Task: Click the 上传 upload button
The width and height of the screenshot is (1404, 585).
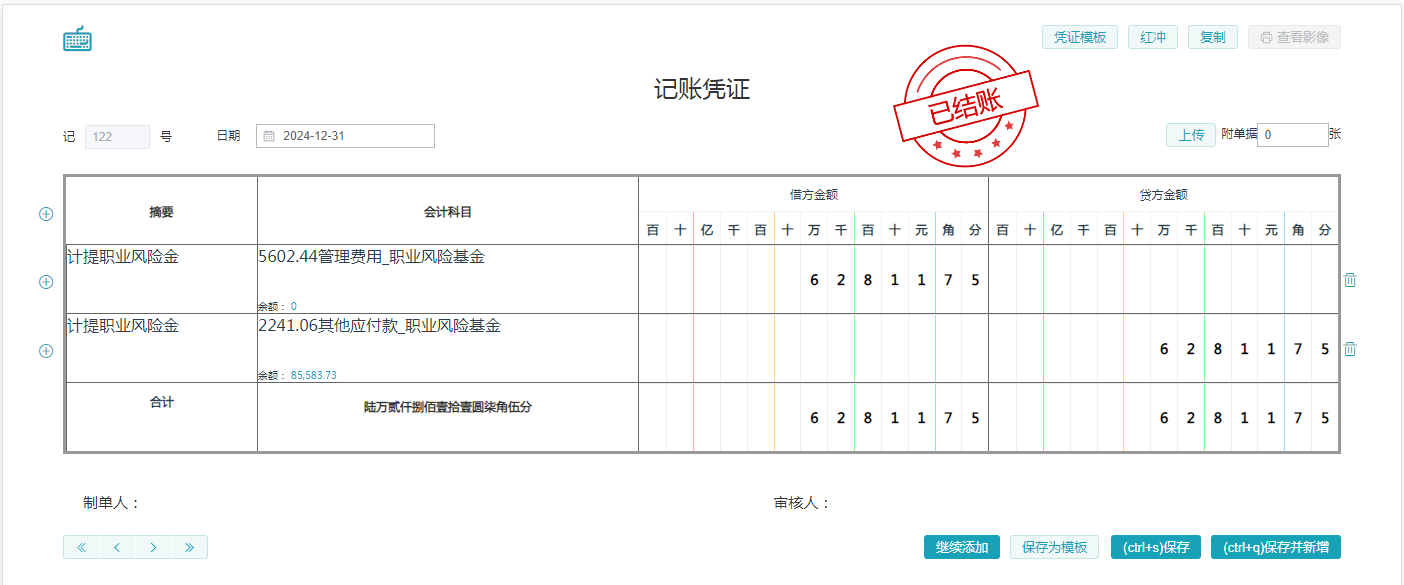Action: click(1190, 135)
